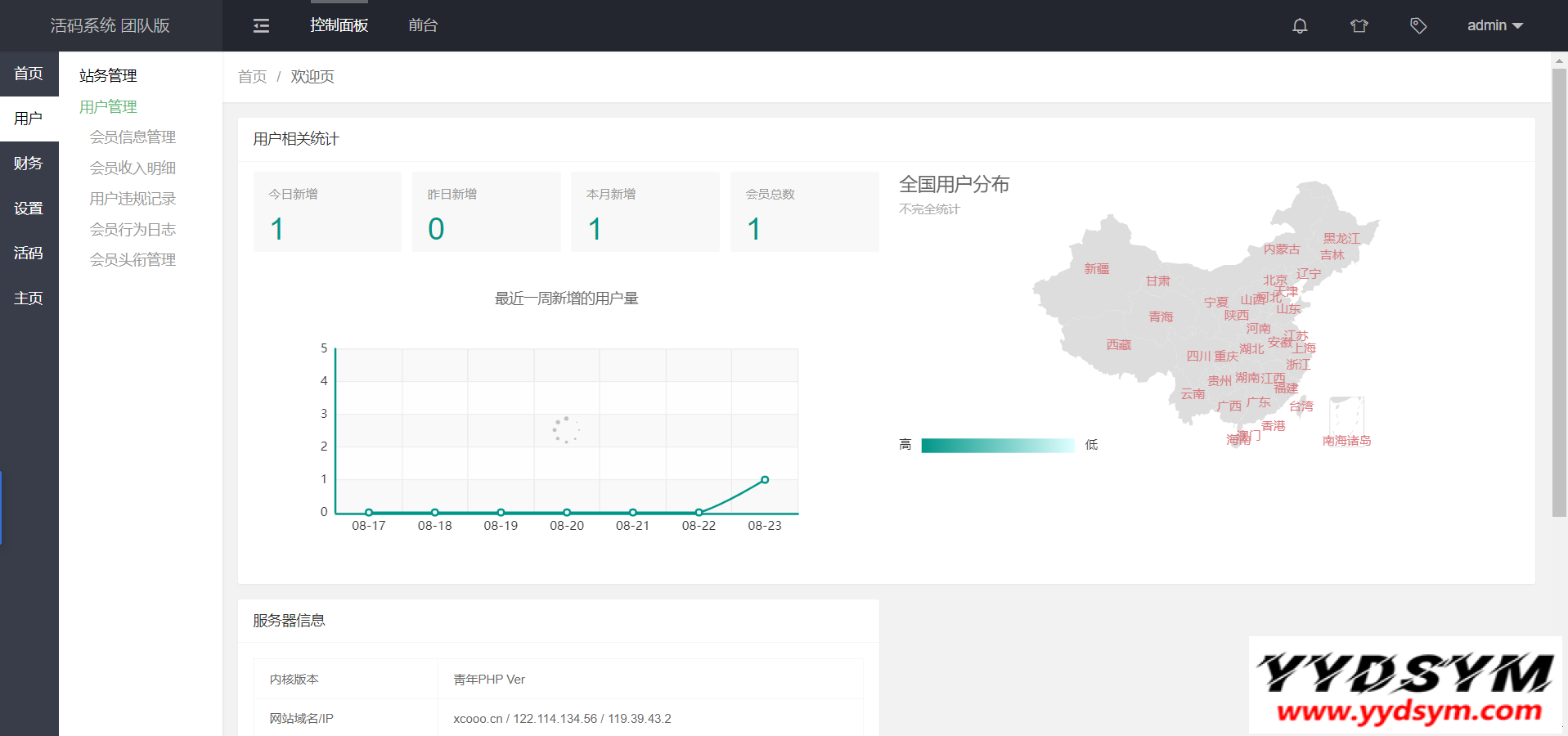The width and height of the screenshot is (1568, 736).
Task: Collapse the 用户管理 submenu group
Action: [x=108, y=107]
